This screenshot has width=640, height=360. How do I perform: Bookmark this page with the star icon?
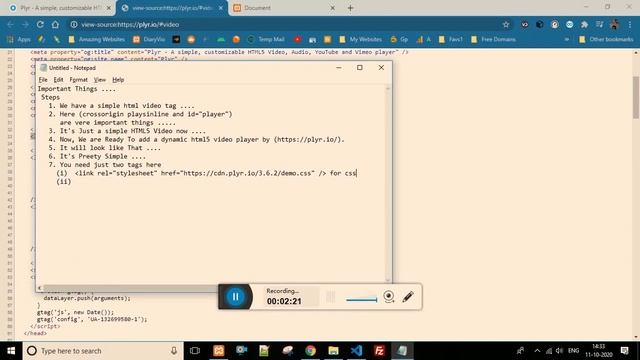pos(506,24)
